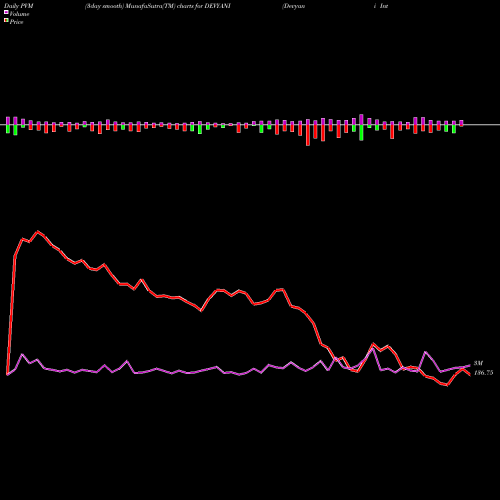The image size is (500, 500).
Task: Click the 'Daily PVM' title text
Action: coord(19,6)
